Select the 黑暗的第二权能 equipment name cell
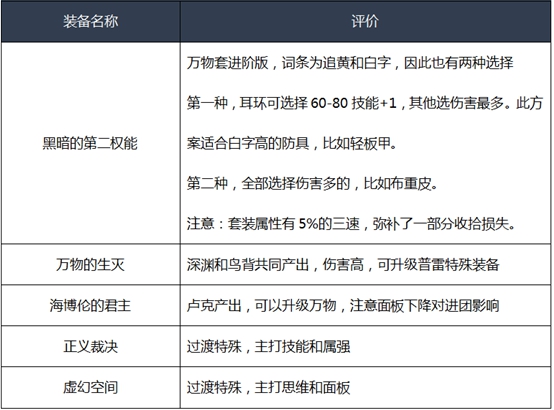The image size is (554, 410). click(x=90, y=143)
